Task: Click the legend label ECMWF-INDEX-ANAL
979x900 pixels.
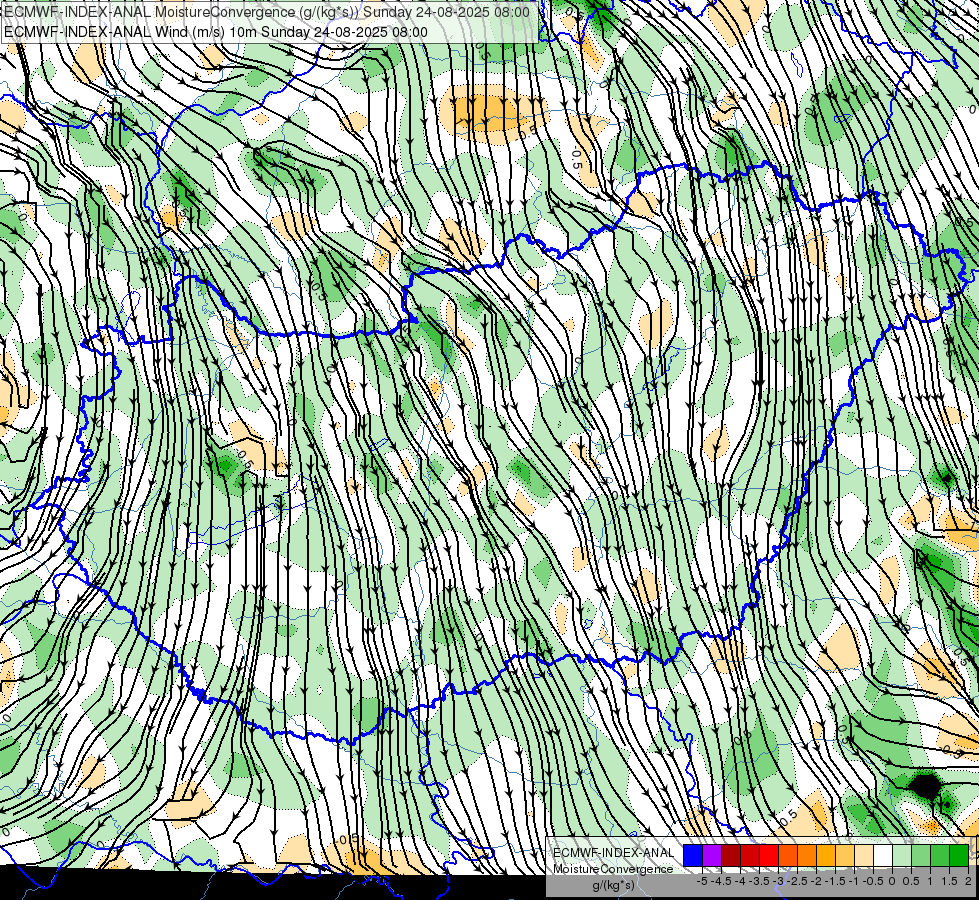Action: (614, 853)
